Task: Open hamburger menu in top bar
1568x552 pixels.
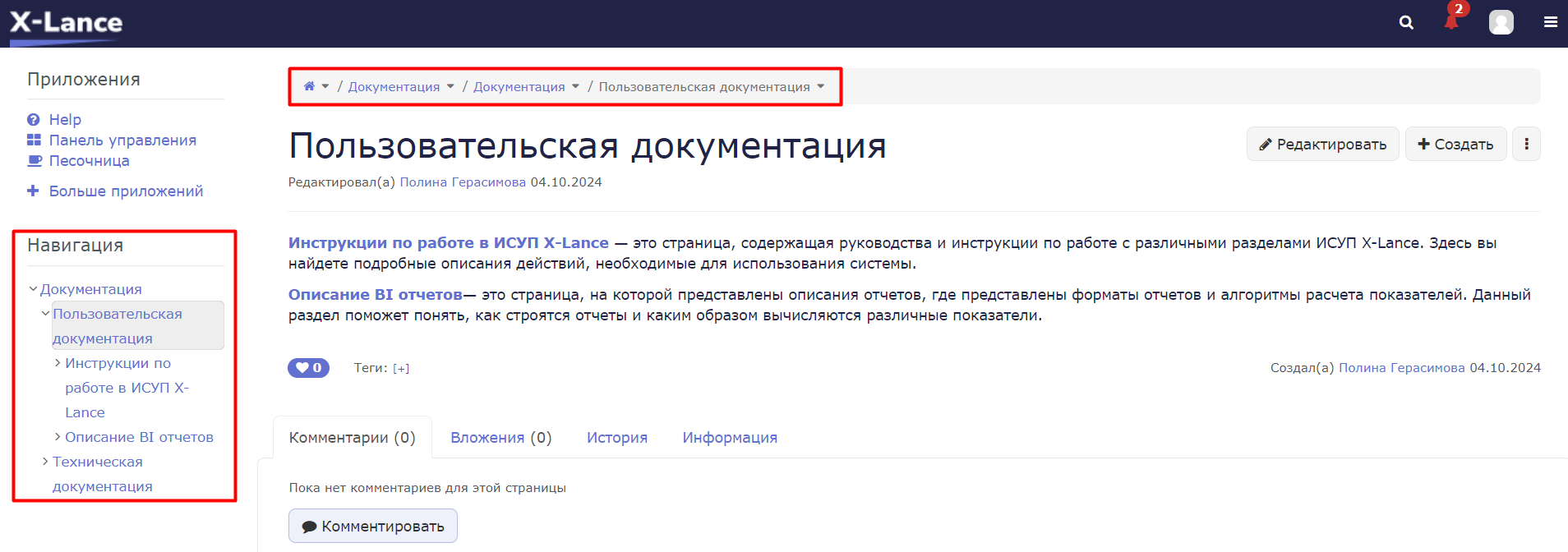Action: [x=1551, y=22]
